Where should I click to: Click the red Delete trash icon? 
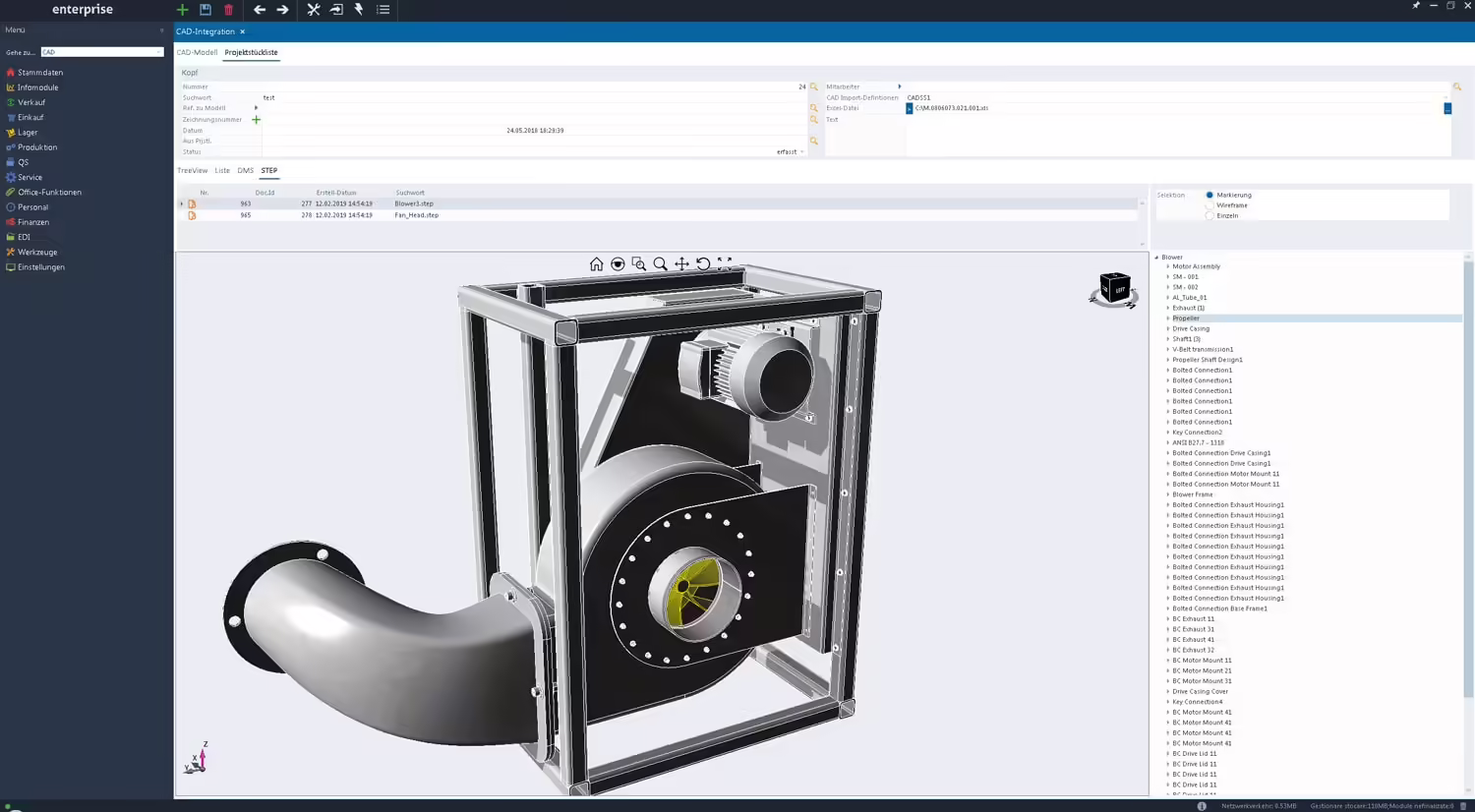coord(229,10)
